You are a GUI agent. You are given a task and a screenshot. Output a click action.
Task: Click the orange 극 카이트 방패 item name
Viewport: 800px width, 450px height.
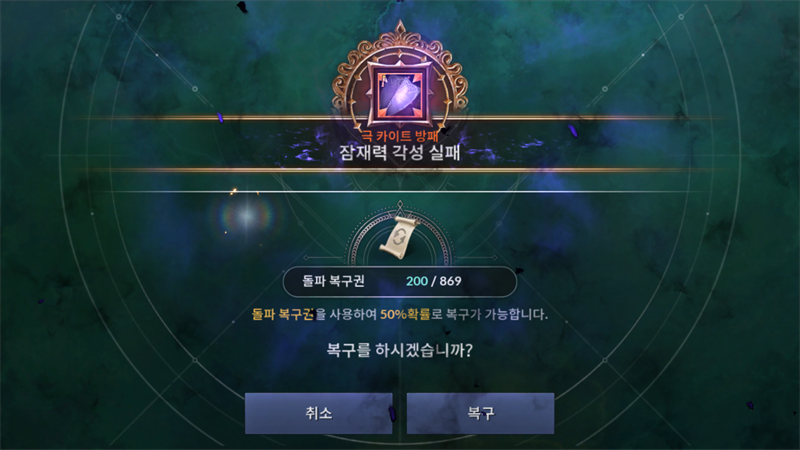[399, 136]
